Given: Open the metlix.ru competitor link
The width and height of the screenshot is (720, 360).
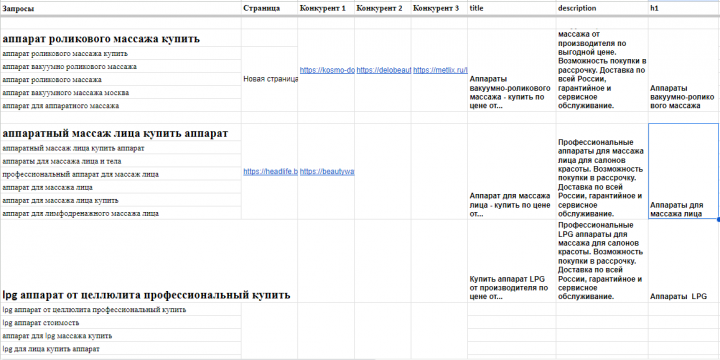Looking at the screenshot, I should [x=440, y=70].
